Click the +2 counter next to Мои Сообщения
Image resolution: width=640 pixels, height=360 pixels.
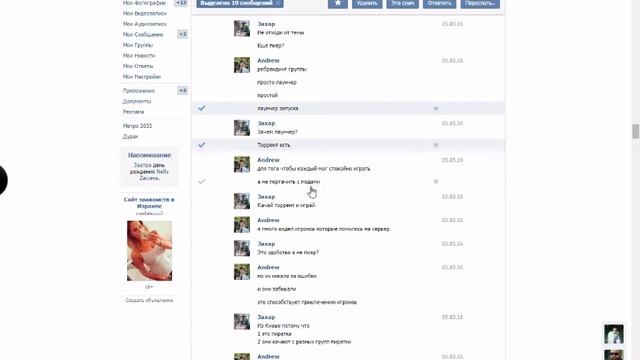pos(182,34)
